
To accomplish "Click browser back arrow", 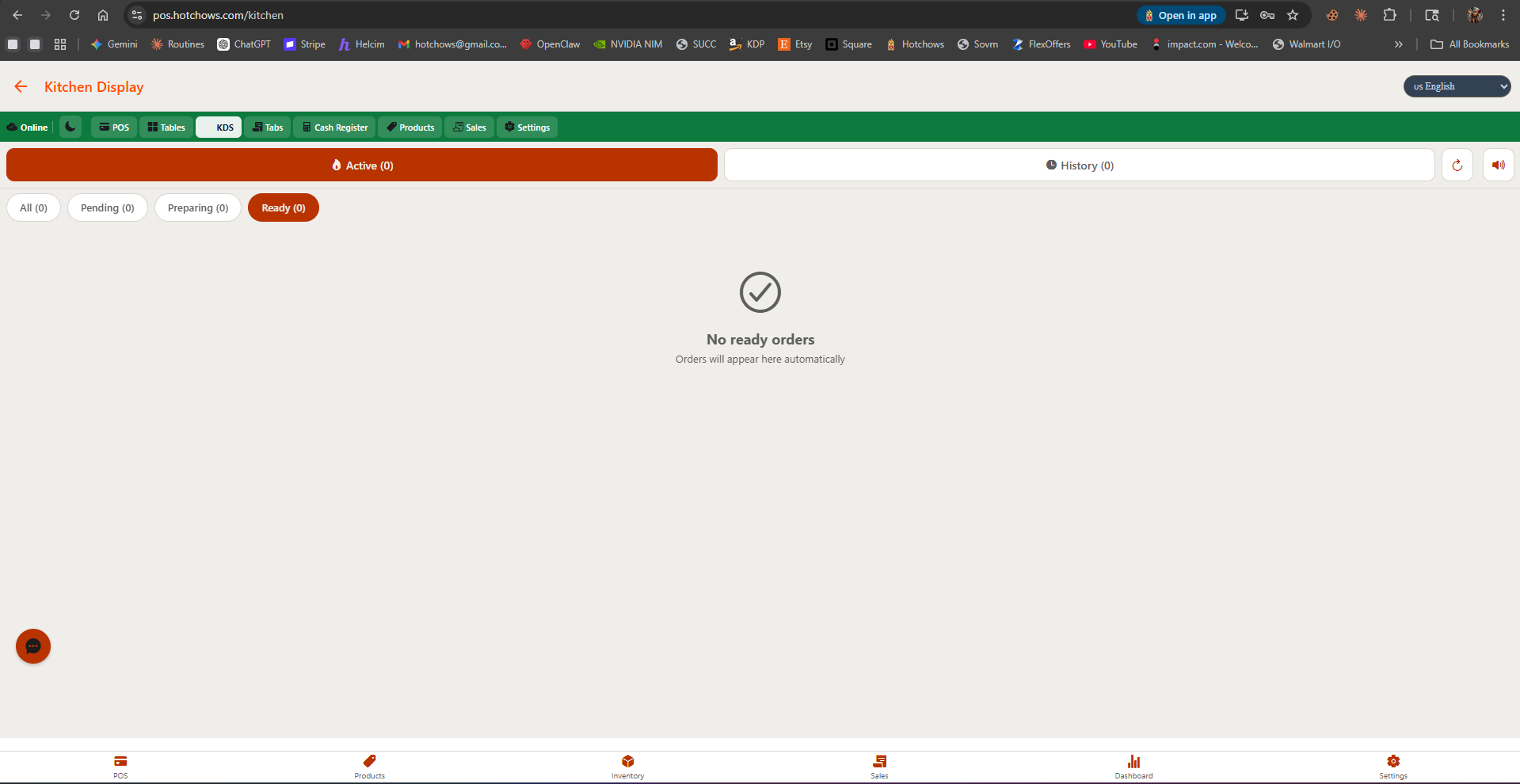I will coord(17,15).
